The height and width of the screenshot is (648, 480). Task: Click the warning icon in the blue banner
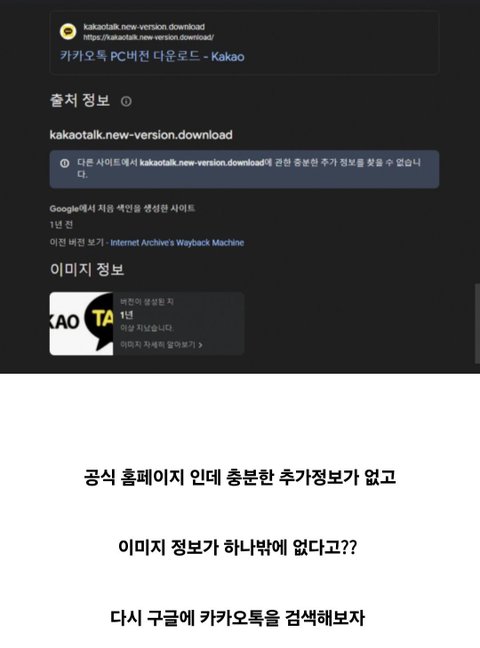pyautogui.click(x=64, y=163)
